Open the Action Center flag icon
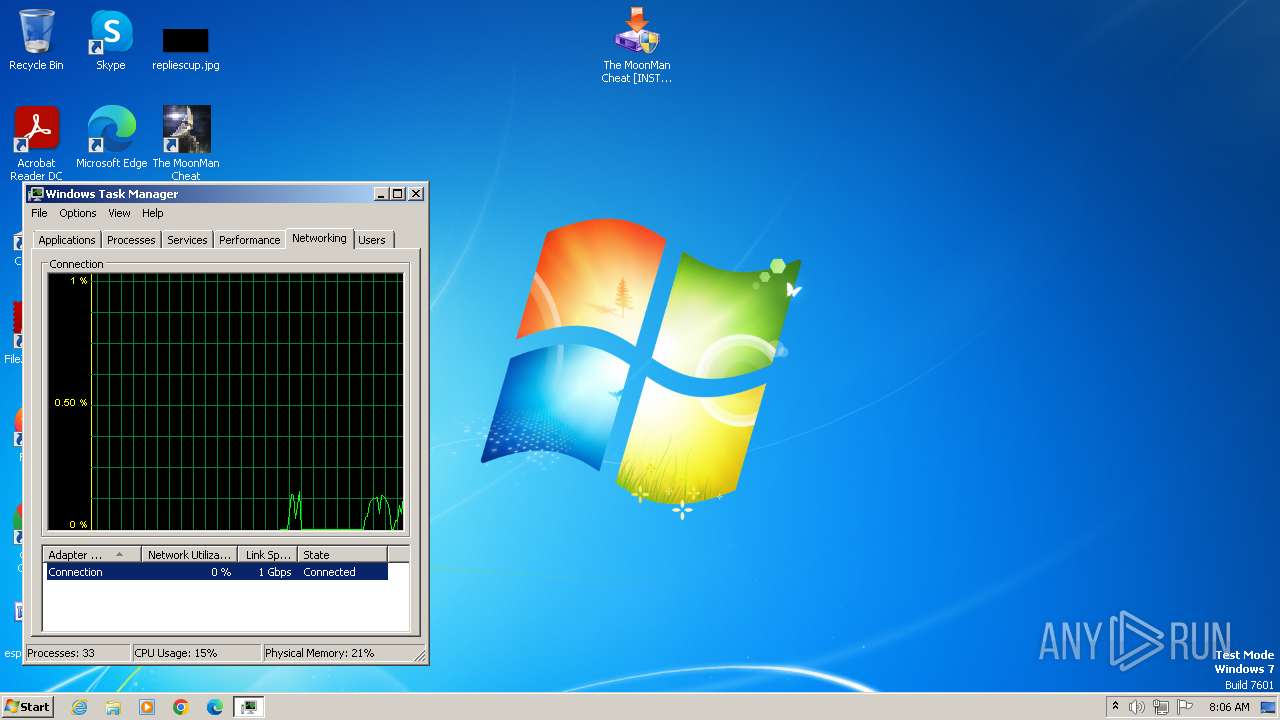1280x720 pixels. point(1185,707)
